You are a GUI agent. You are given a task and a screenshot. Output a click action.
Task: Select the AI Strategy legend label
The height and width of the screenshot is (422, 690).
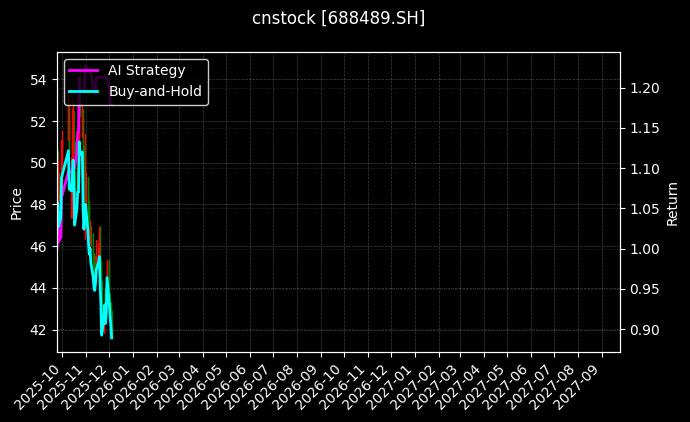tap(146, 70)
